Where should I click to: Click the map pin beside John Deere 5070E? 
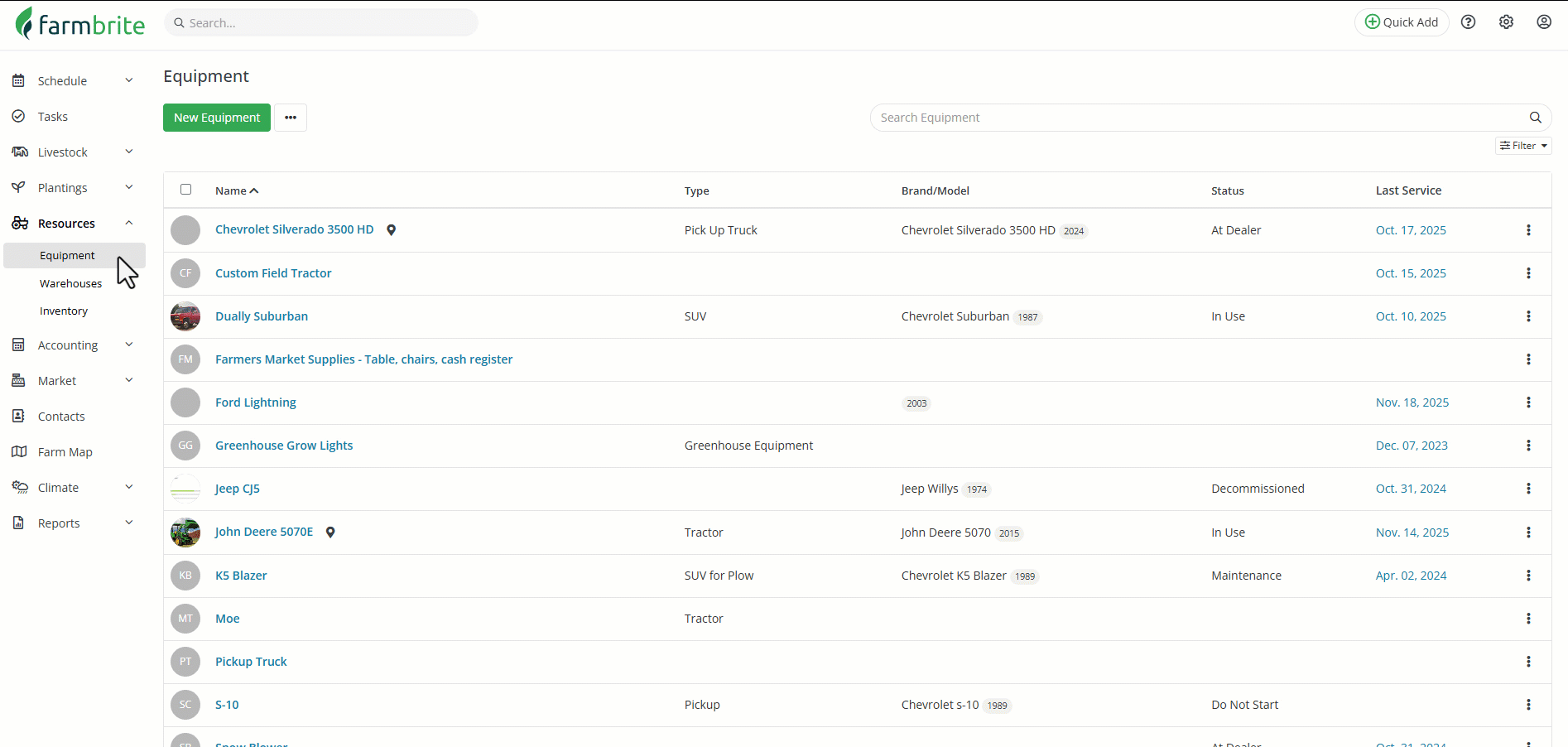pyautogui.click(x=330, y=533)
